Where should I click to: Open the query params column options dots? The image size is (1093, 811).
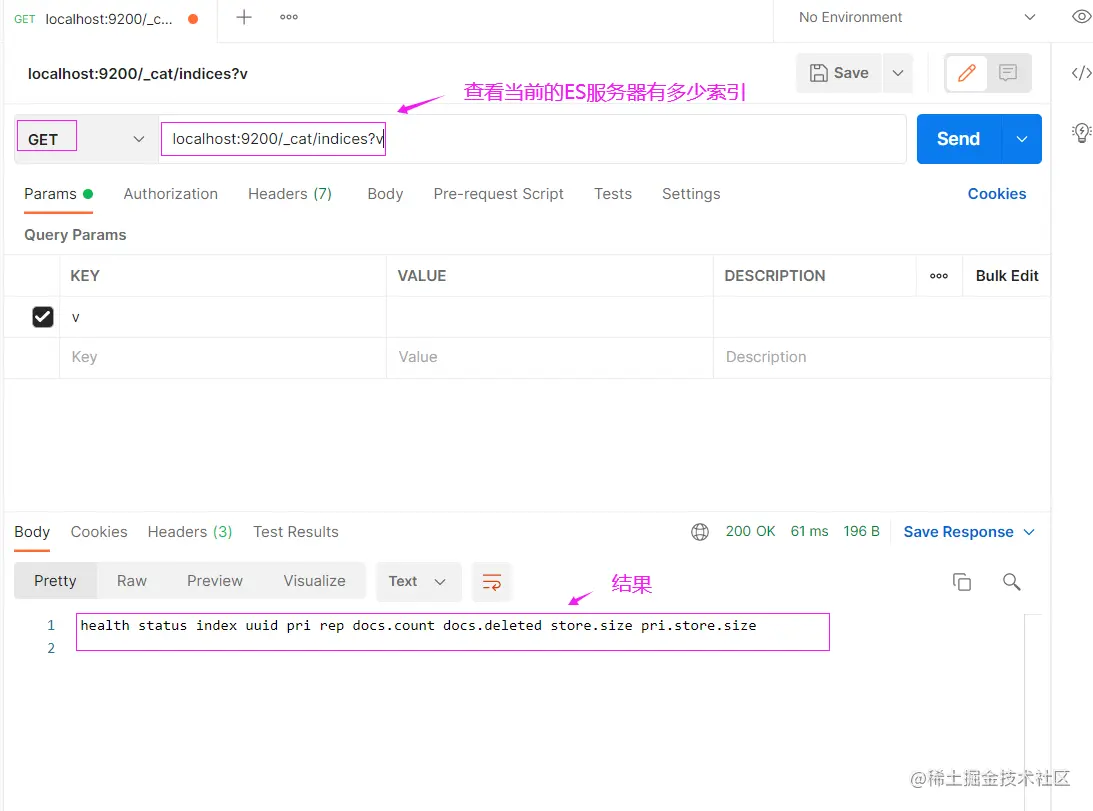(938, 276)
